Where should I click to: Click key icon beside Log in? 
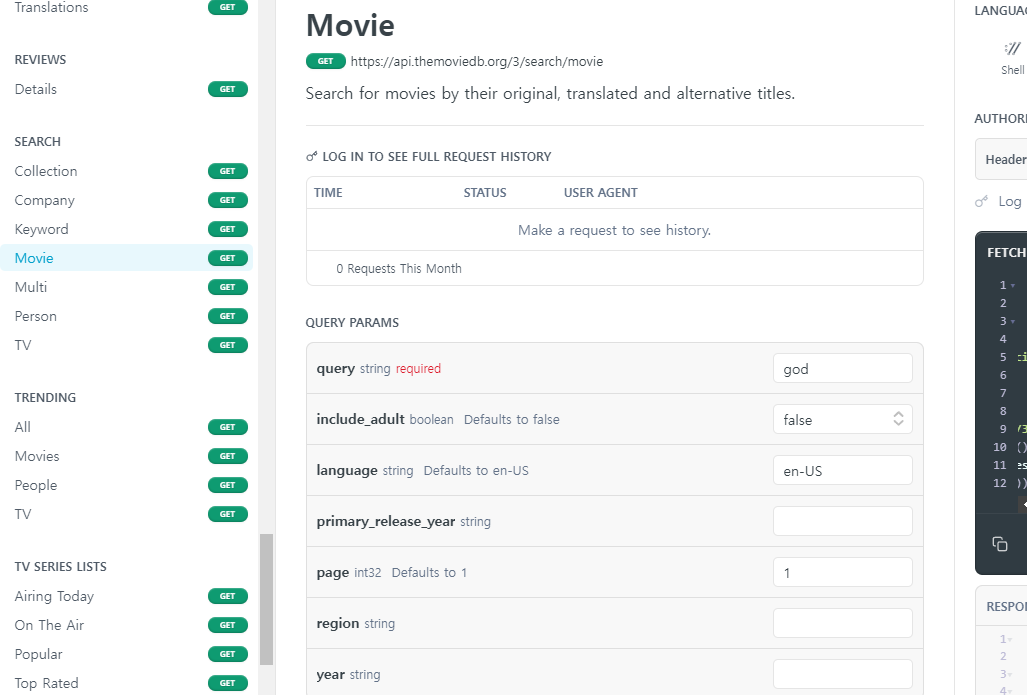[x=981, y=201]
